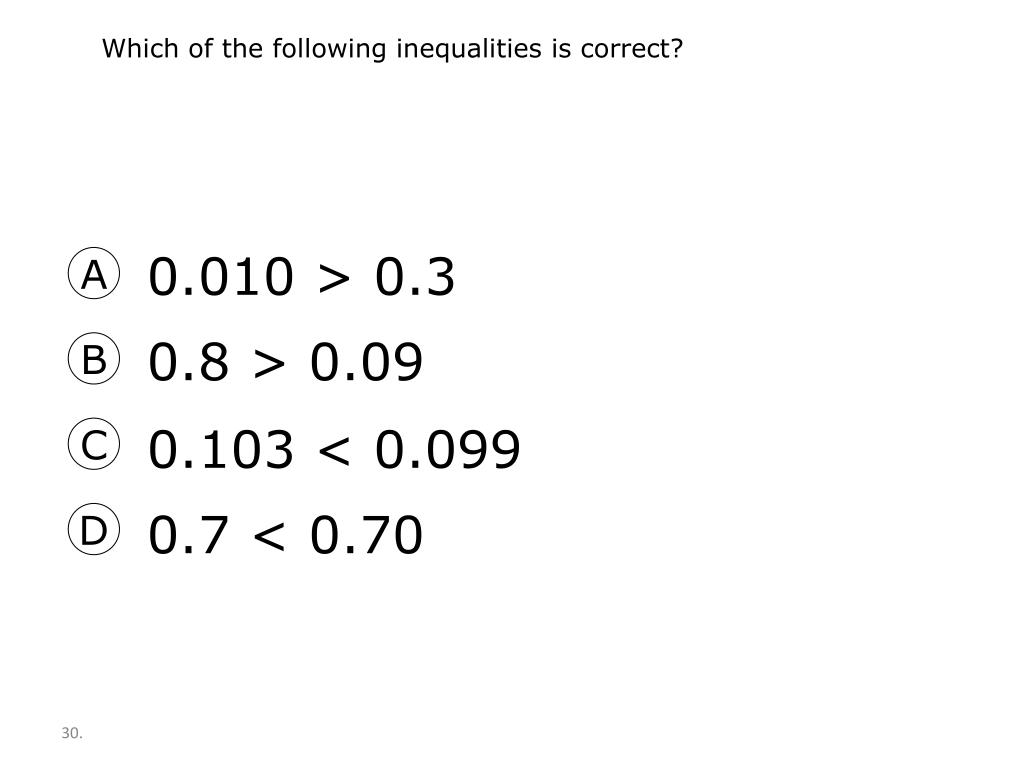Image resolution: width=1024 pixels, height=768 pixels.
Task: Click the number 0.09 in option B
Action: [366, 362]
